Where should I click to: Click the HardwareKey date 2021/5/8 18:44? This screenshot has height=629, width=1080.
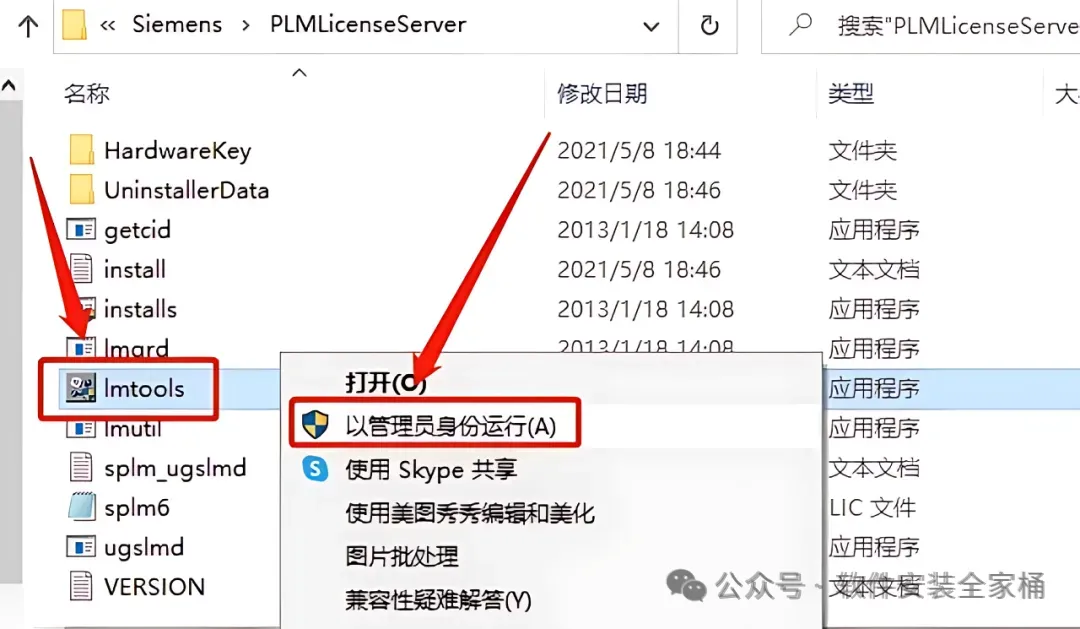click(638, 150)
